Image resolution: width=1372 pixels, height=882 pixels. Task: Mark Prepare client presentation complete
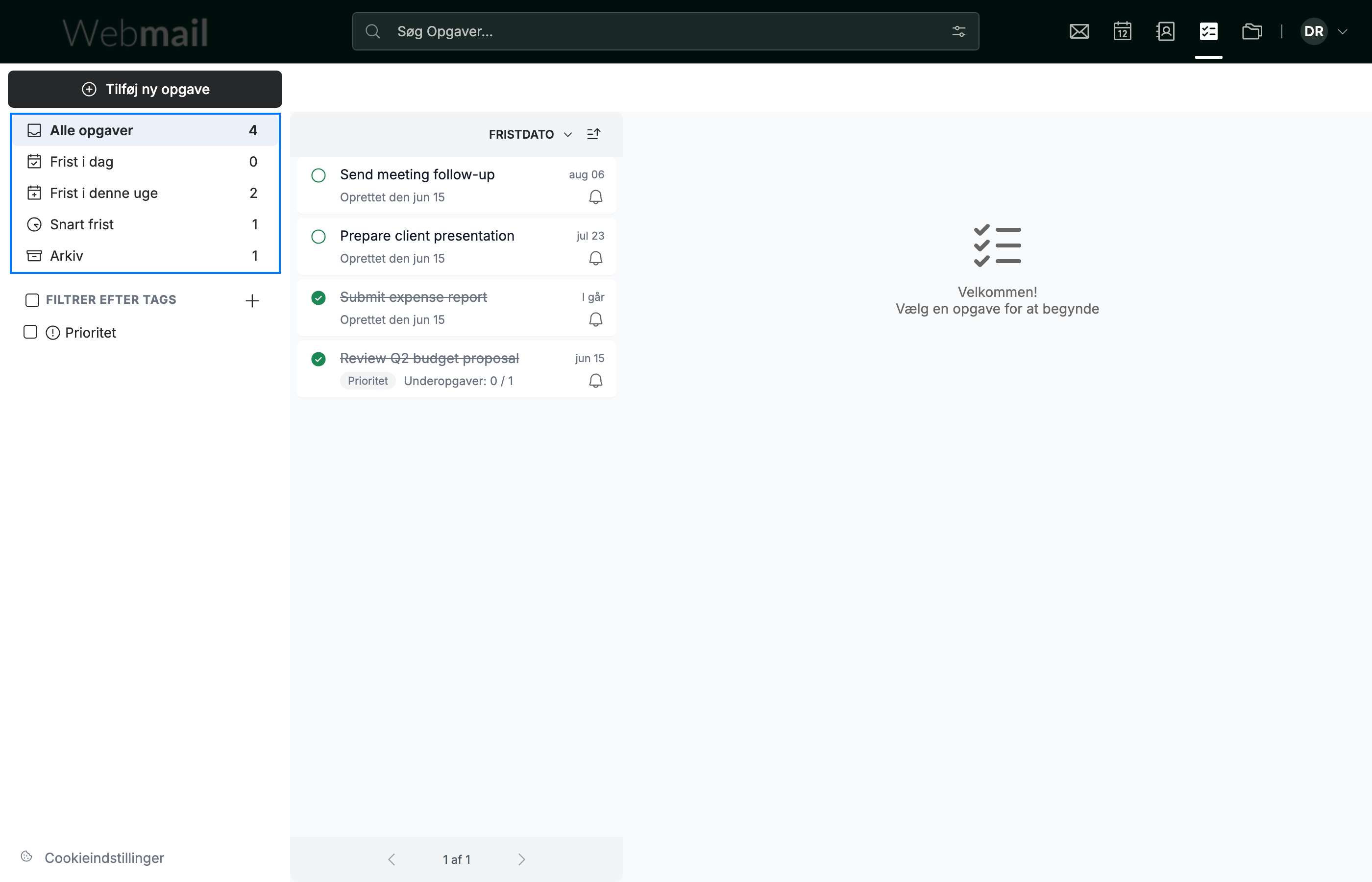pos(318,237)
